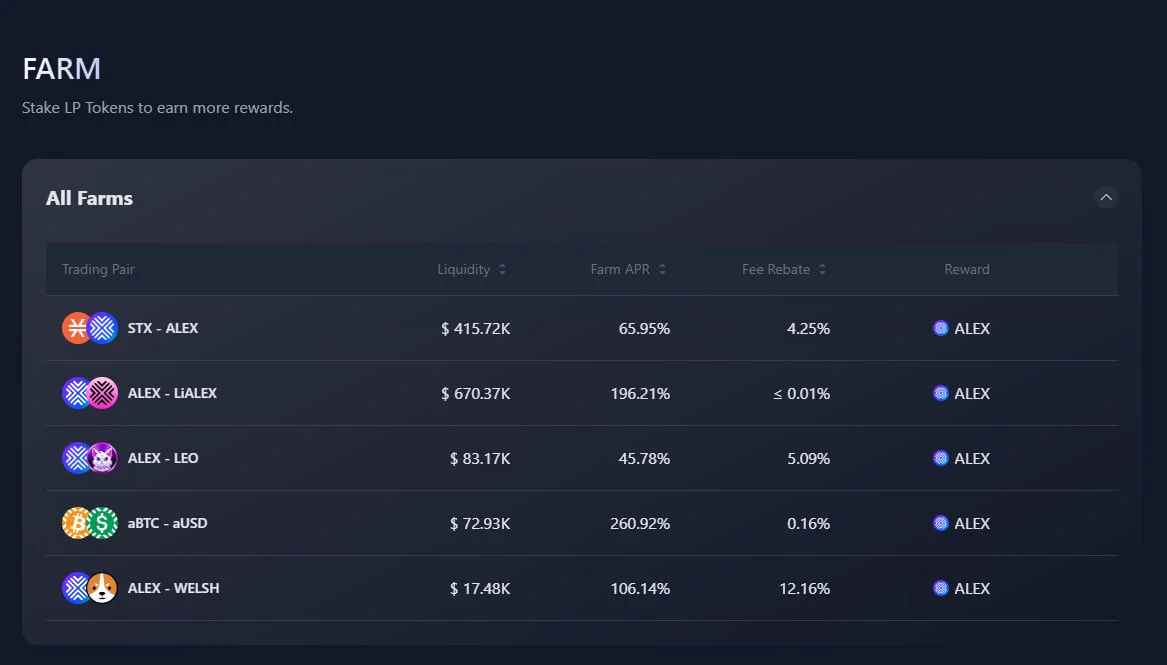Open the ALEX - LiALEX farm

tap(581, 393)
